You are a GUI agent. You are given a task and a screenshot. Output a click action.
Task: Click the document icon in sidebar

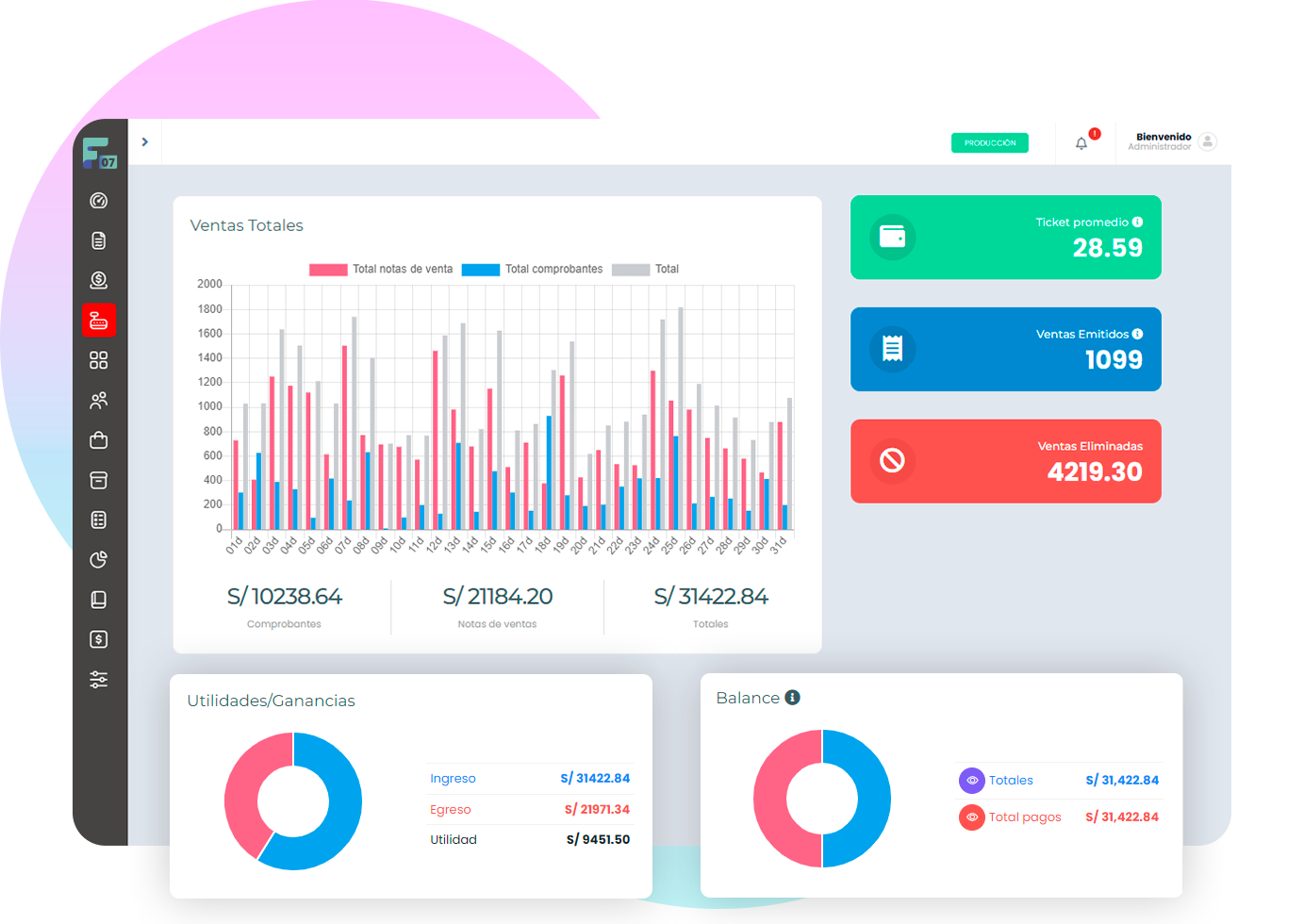[99, 240]
